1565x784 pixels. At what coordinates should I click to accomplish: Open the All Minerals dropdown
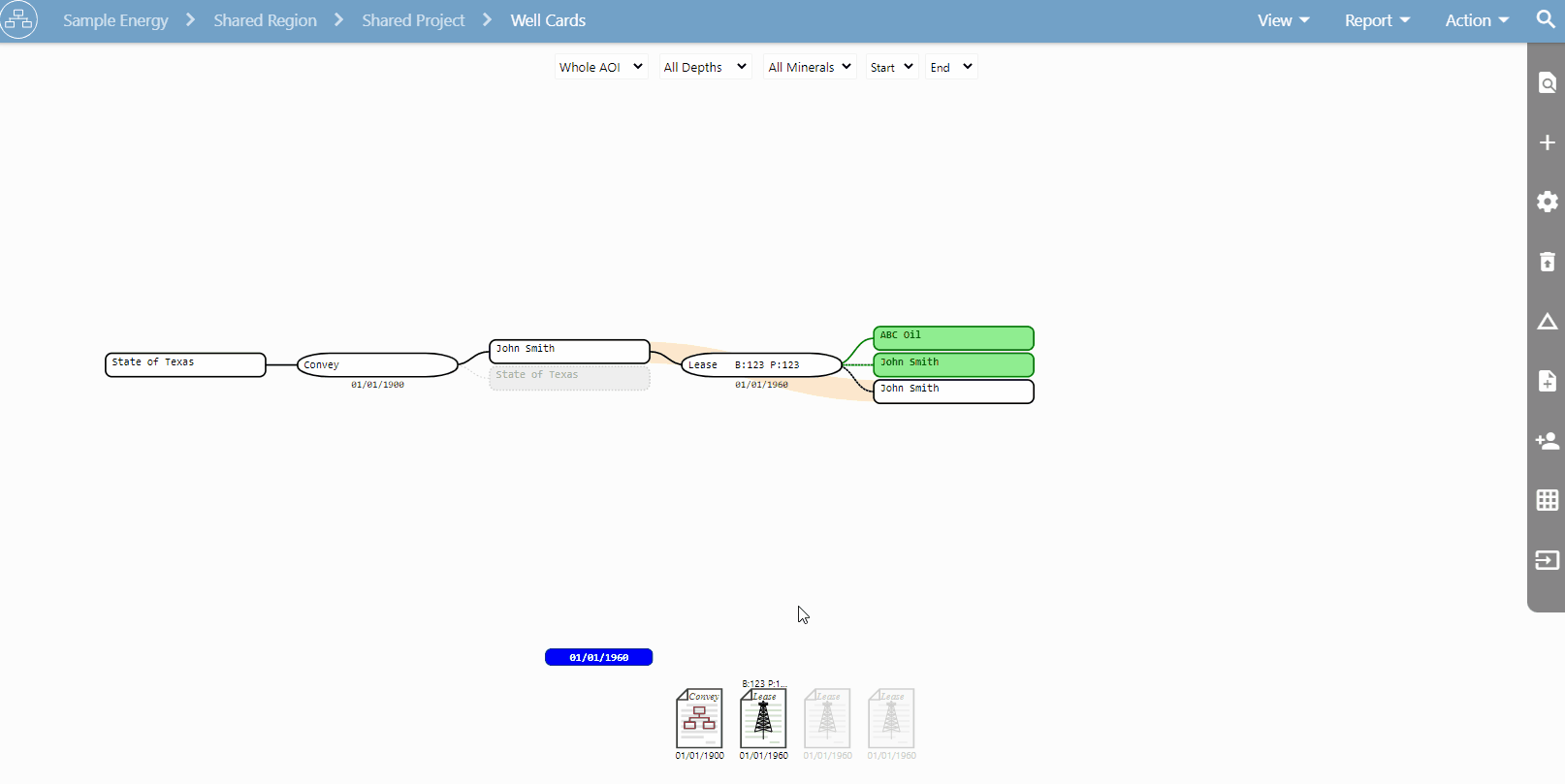[809, 67]
